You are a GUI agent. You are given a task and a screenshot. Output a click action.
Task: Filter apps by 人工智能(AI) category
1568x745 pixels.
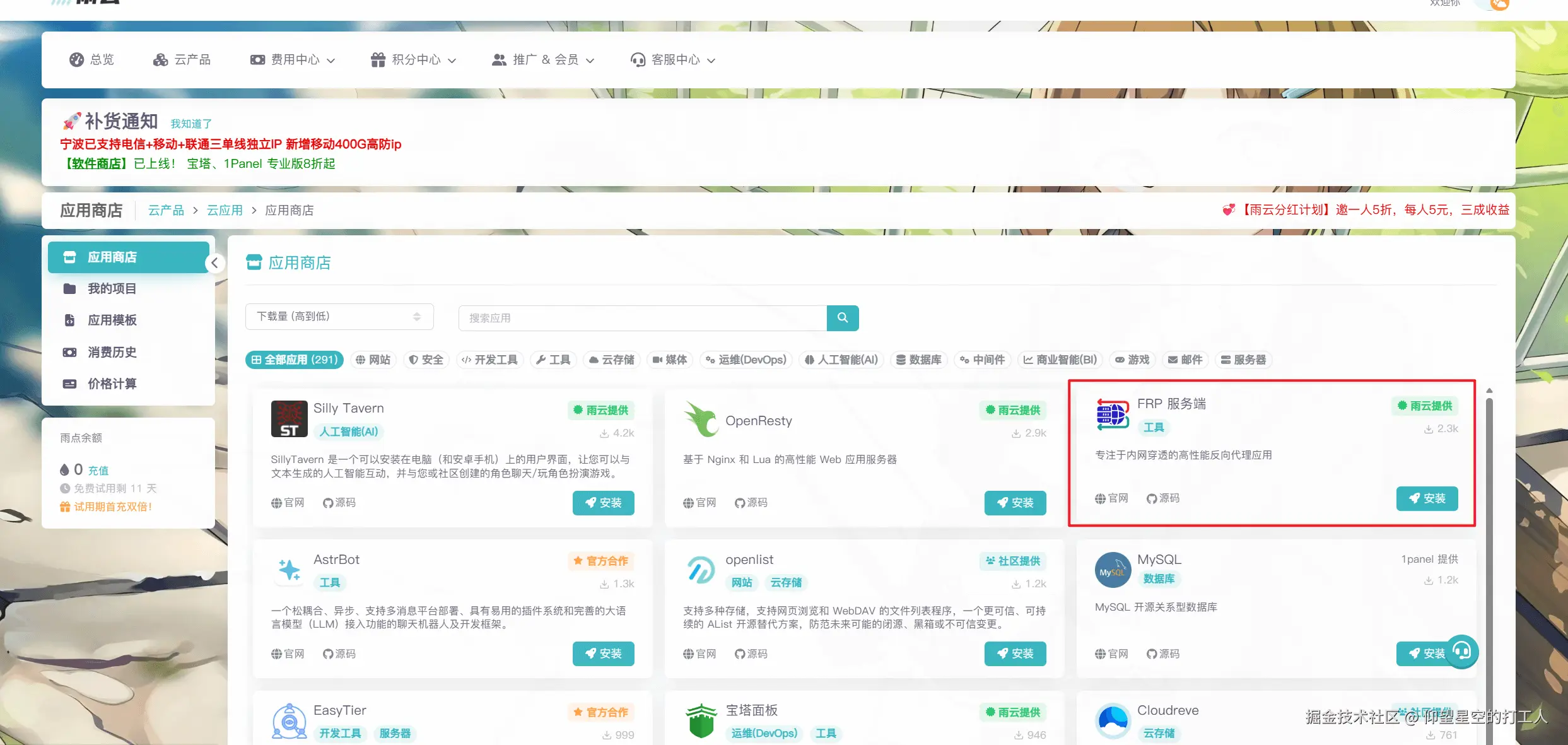(x=841, y=360)
